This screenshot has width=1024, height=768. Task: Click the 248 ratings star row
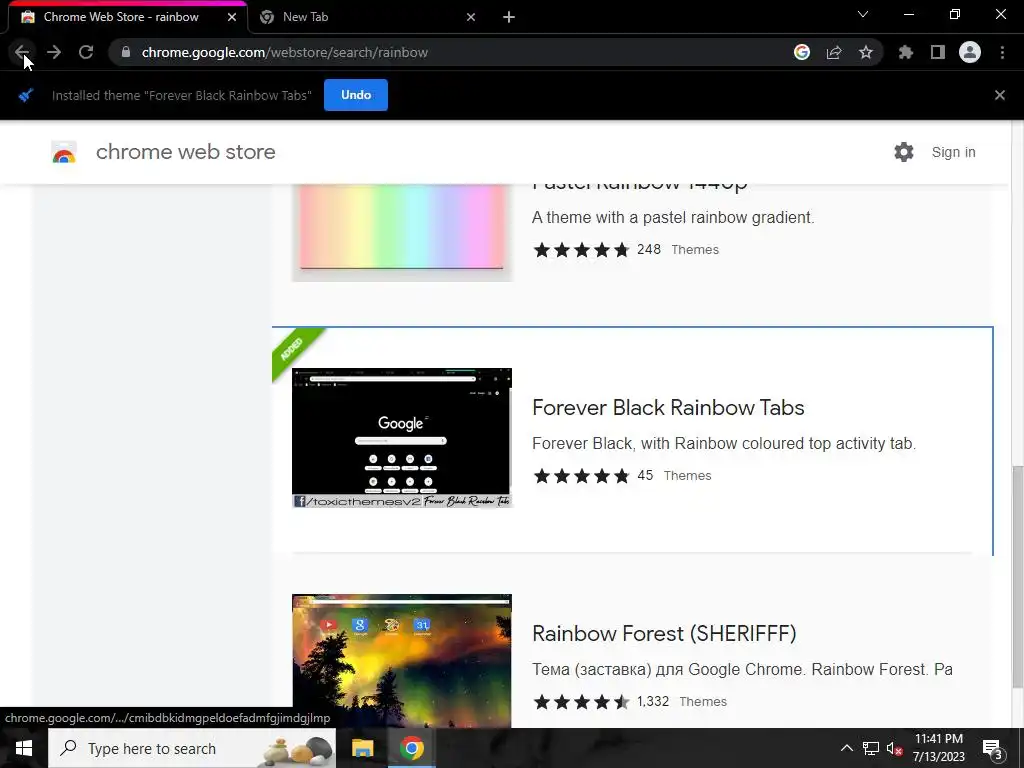coord(581,249)
